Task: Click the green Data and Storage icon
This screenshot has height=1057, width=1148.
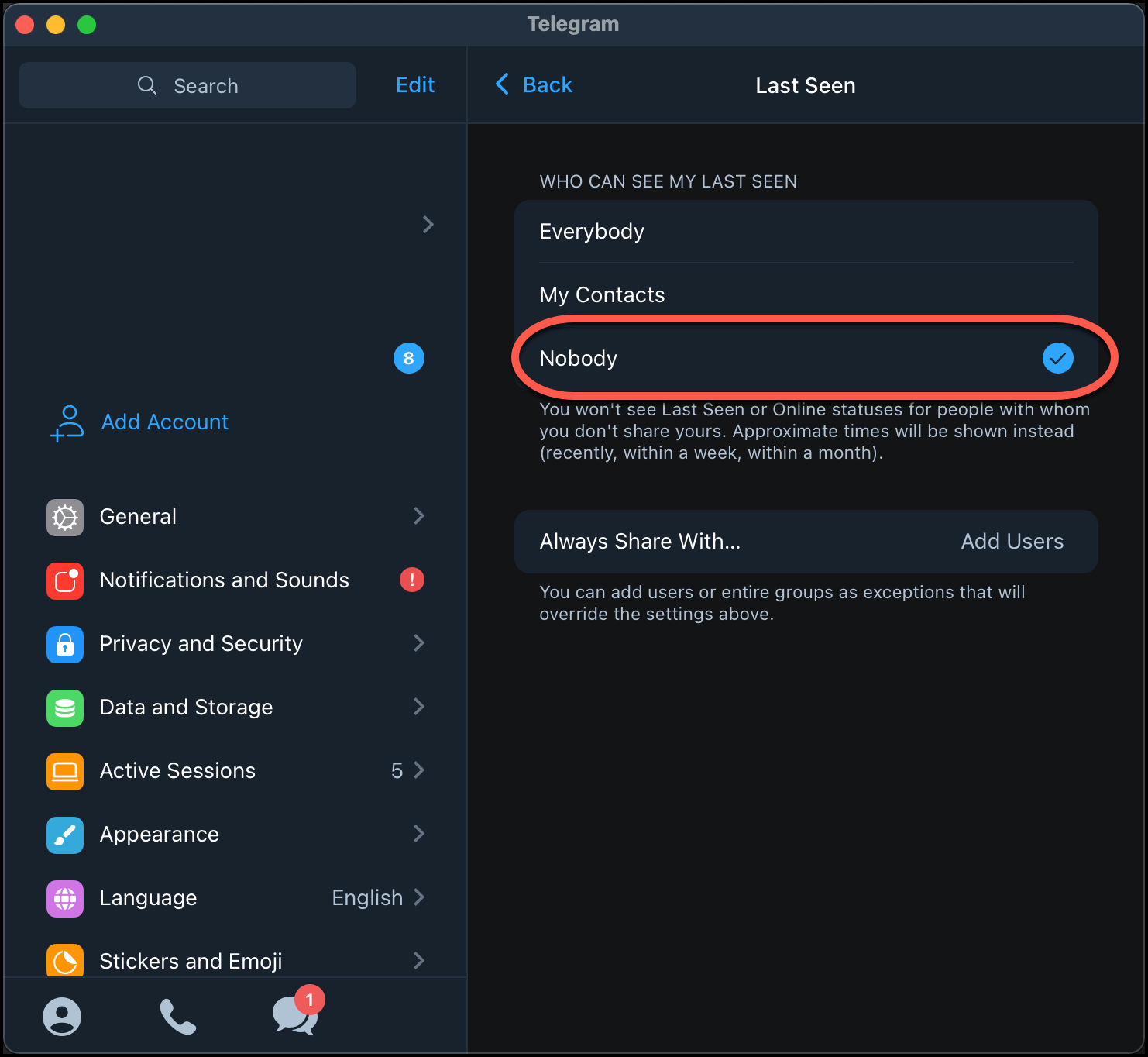Action: point(65,708)
